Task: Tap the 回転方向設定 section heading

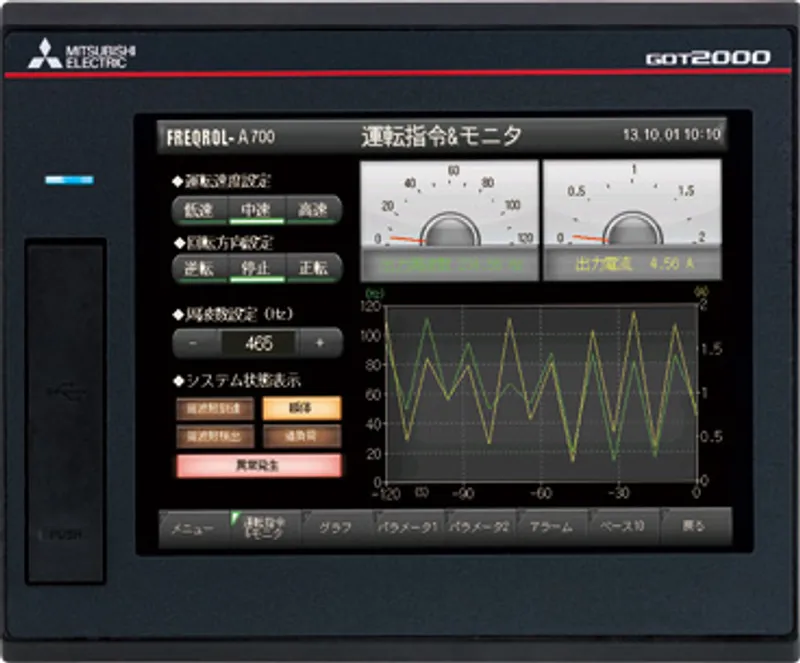Action: (224, 243)
